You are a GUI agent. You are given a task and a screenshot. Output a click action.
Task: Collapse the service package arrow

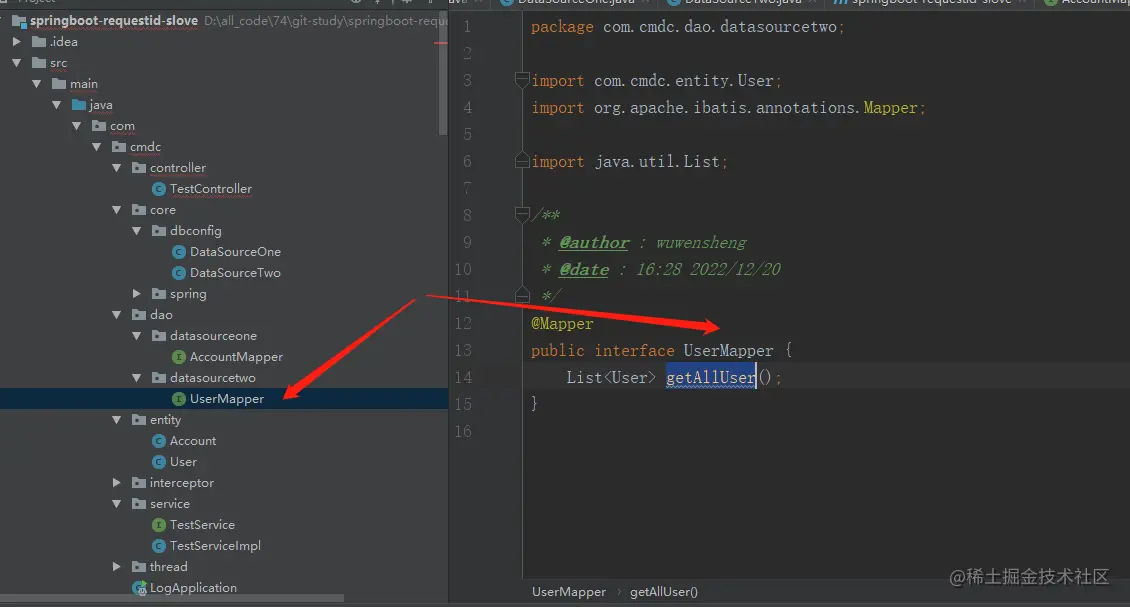[x=117, y=503]
